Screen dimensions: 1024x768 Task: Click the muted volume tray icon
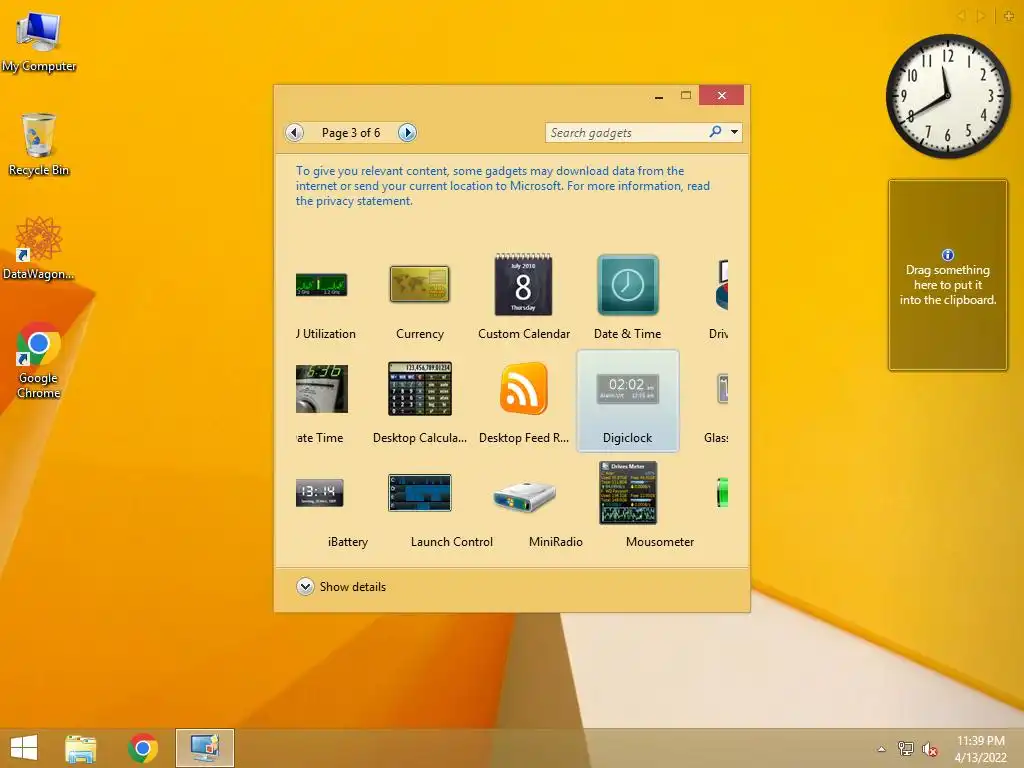click(929, 749)
